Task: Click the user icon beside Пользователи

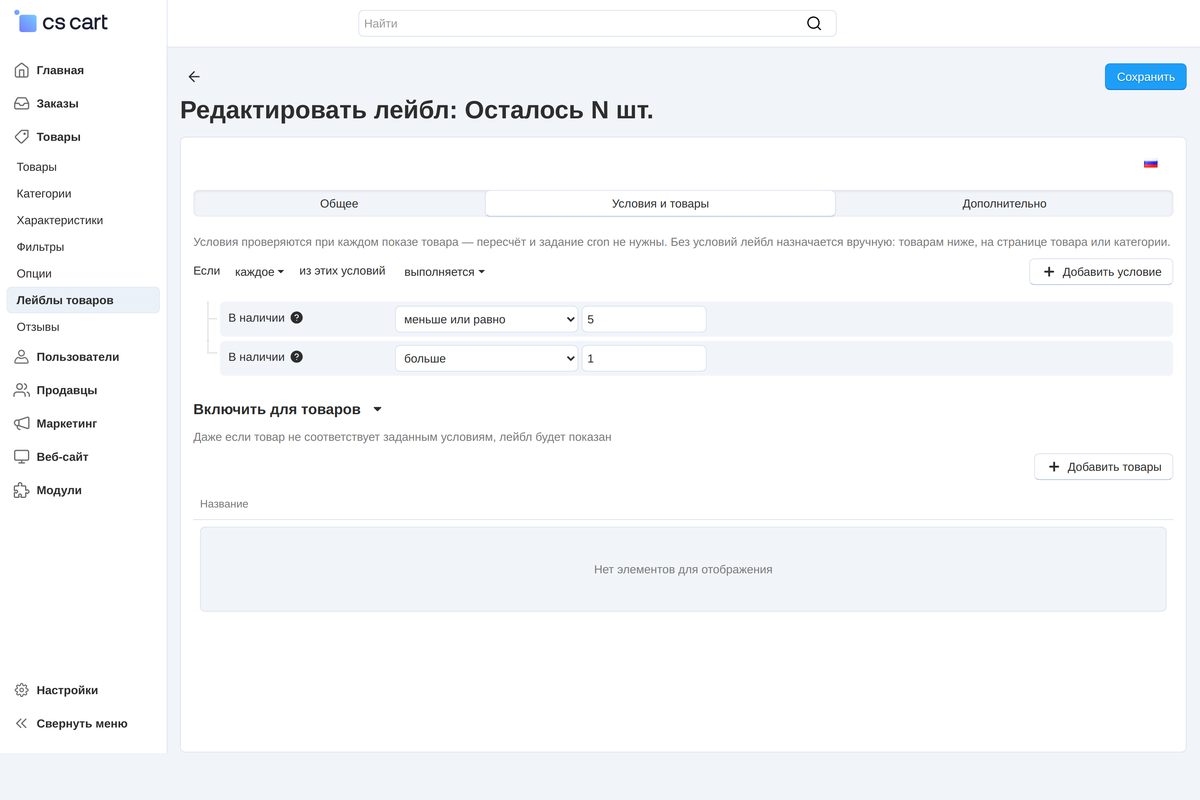Action: pyautogui.click(x=22, y=357)
